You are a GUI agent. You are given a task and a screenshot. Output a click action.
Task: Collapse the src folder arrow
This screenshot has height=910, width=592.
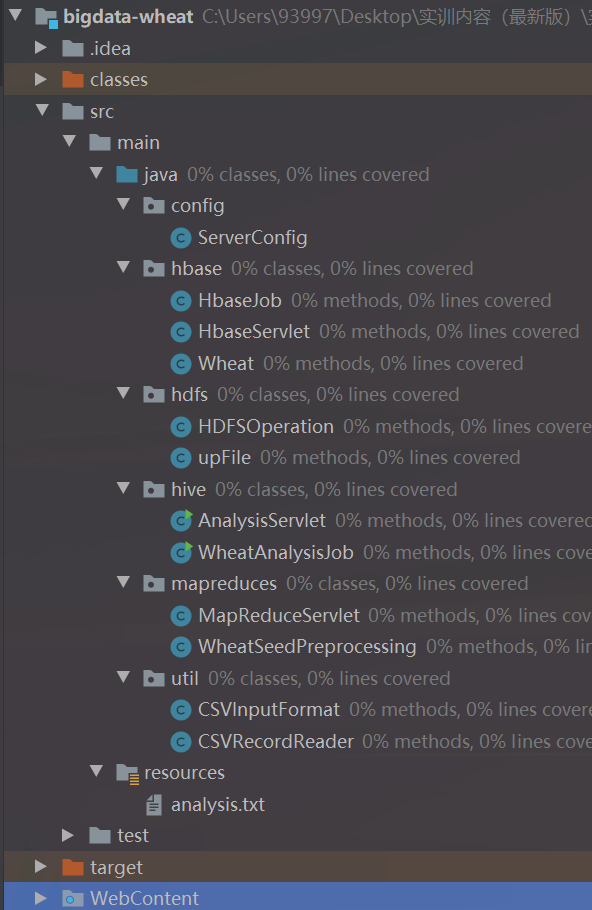coord(42,110)
